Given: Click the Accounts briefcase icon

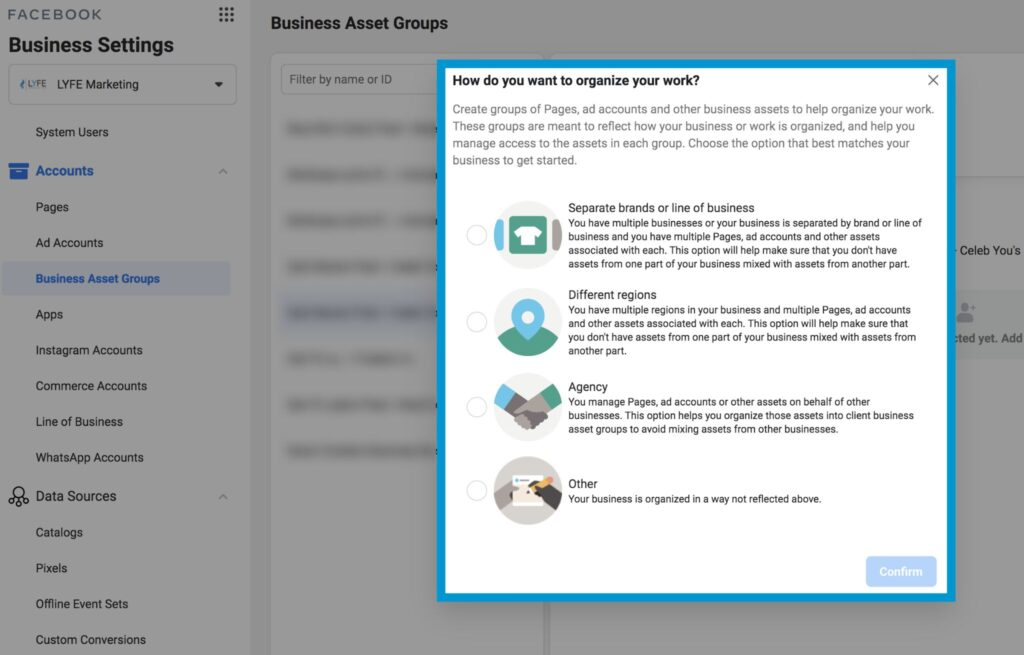Looking at the screenshot, I should tap(18, 171).
